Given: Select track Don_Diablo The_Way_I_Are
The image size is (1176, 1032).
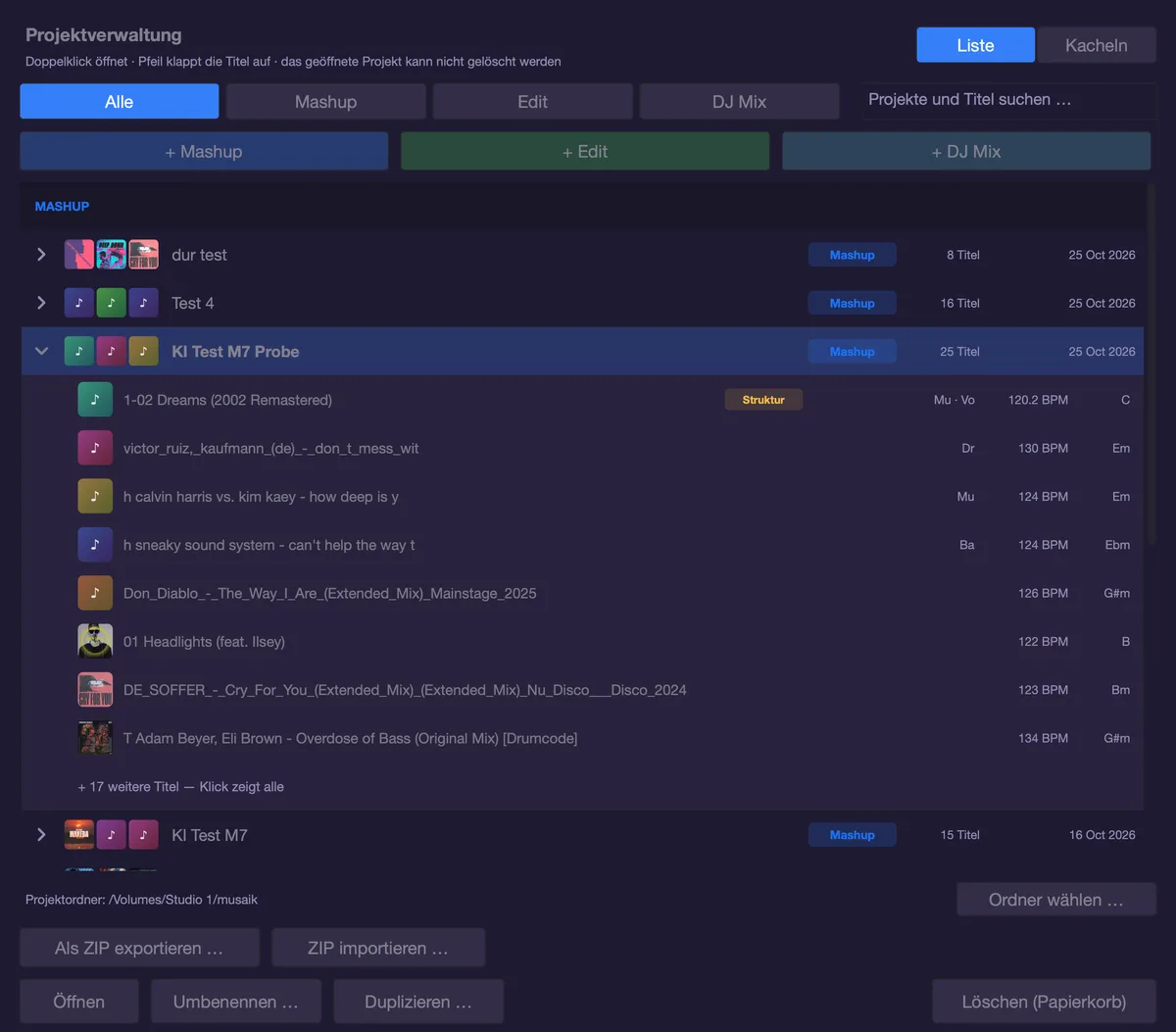Looking at the screenshot, I should click(x=582, y=593).
